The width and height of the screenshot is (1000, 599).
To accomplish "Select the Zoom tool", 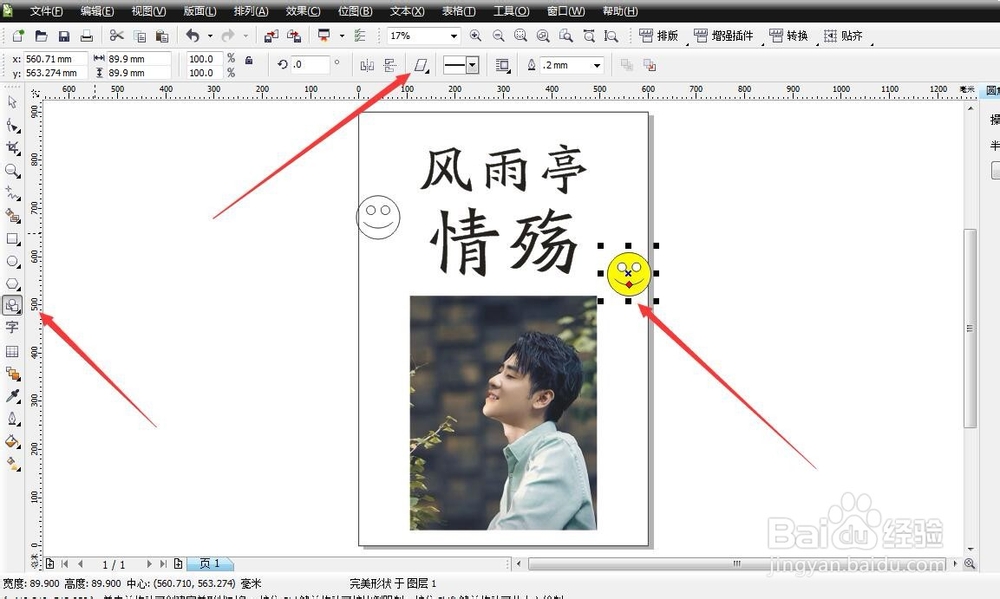I will (x=13, y=170).
